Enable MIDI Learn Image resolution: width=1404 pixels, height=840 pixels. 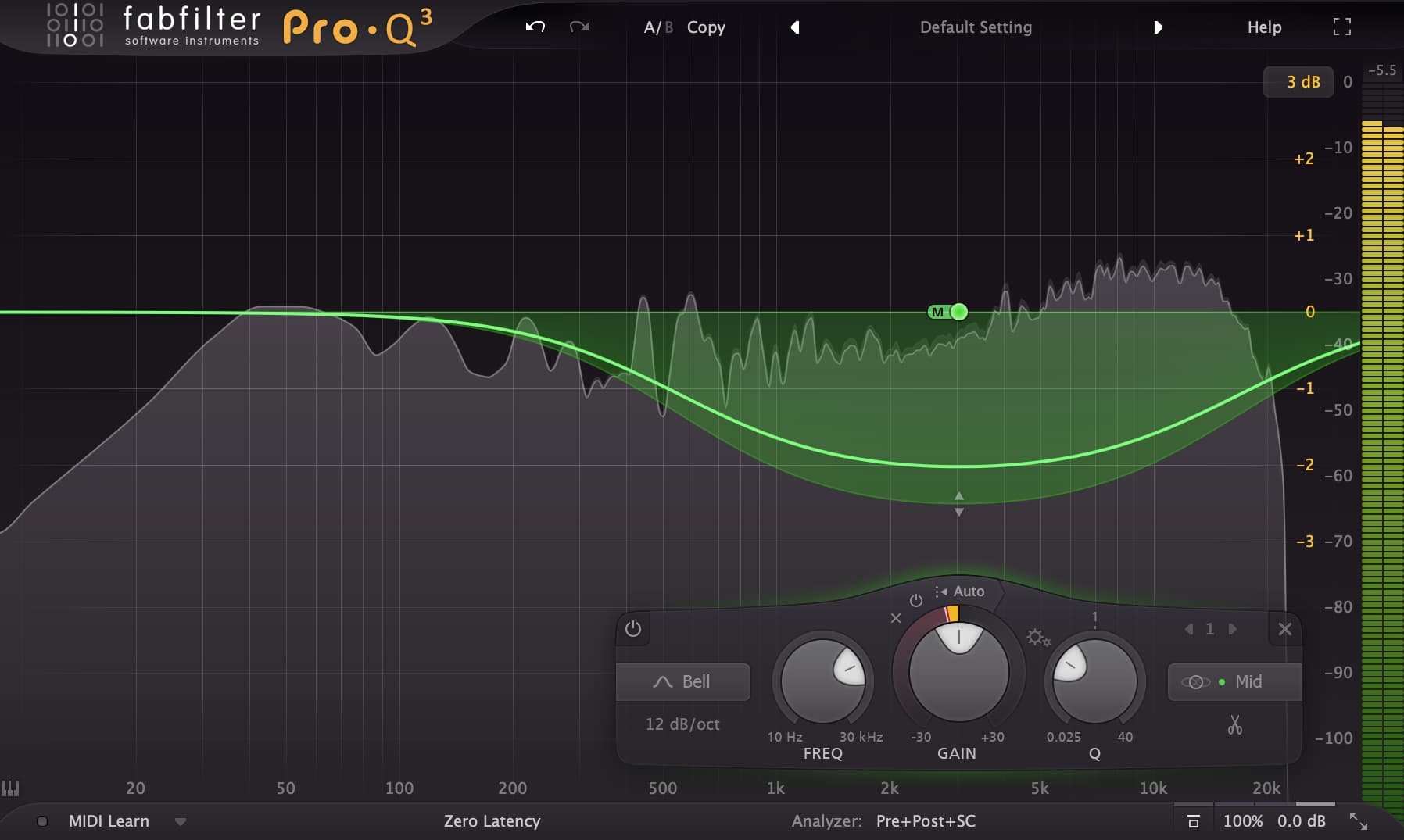(109, 821)
